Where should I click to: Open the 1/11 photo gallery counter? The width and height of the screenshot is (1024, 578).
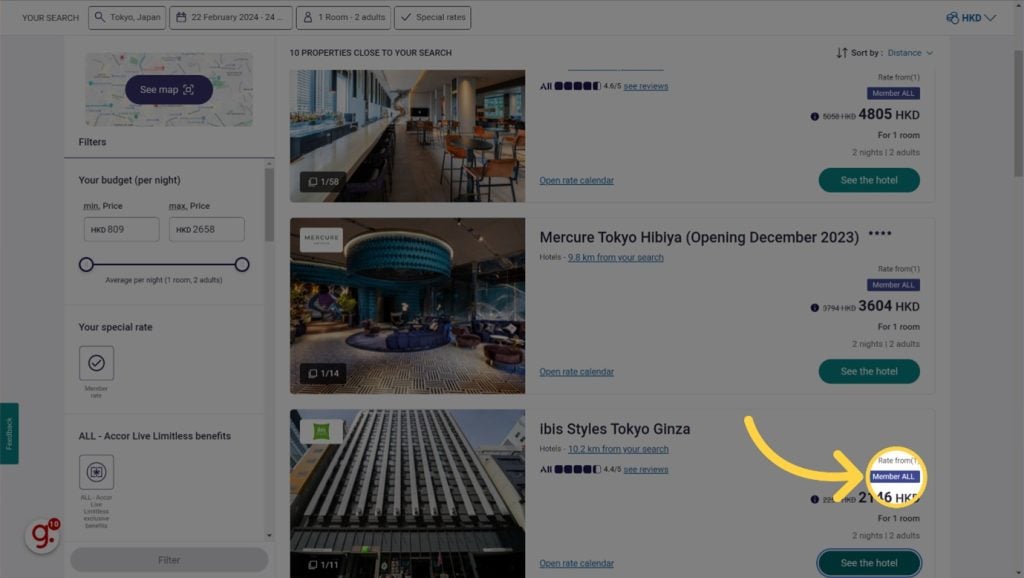click(x=323, y=564)
